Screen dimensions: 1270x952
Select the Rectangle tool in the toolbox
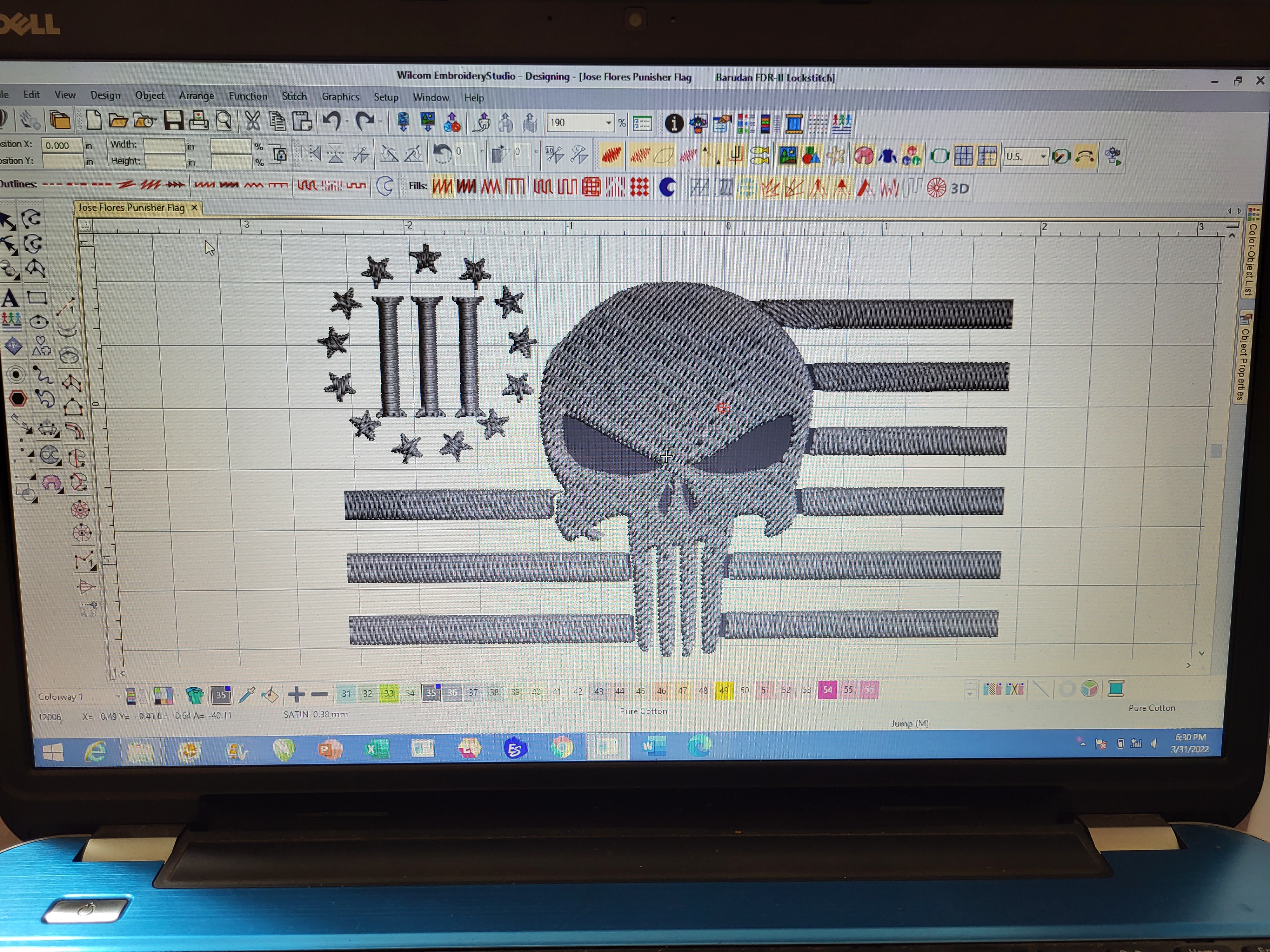coord(37,298)
